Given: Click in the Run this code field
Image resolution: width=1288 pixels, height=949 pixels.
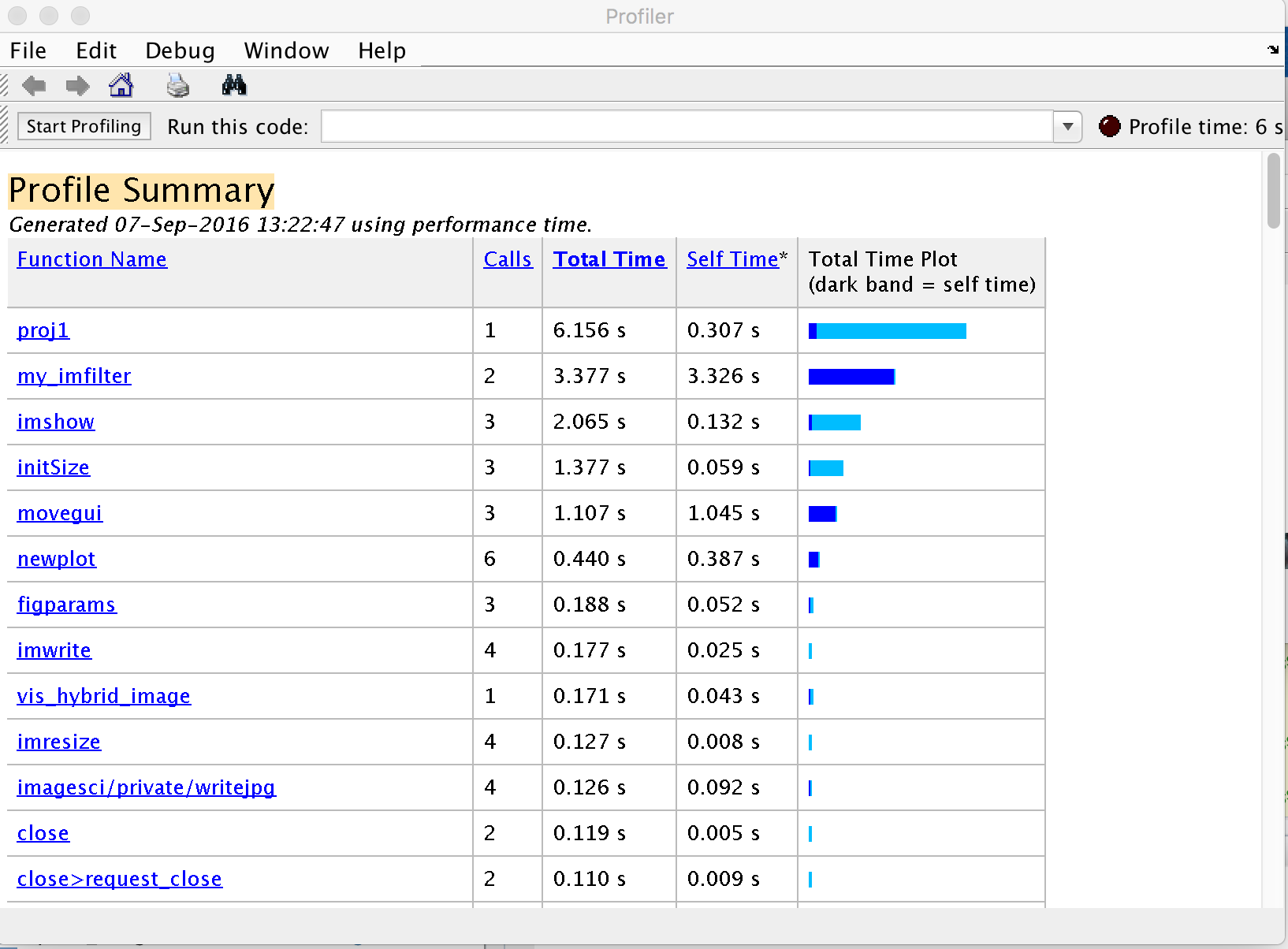Looking at the screenshot, I should tap(686, 126).
